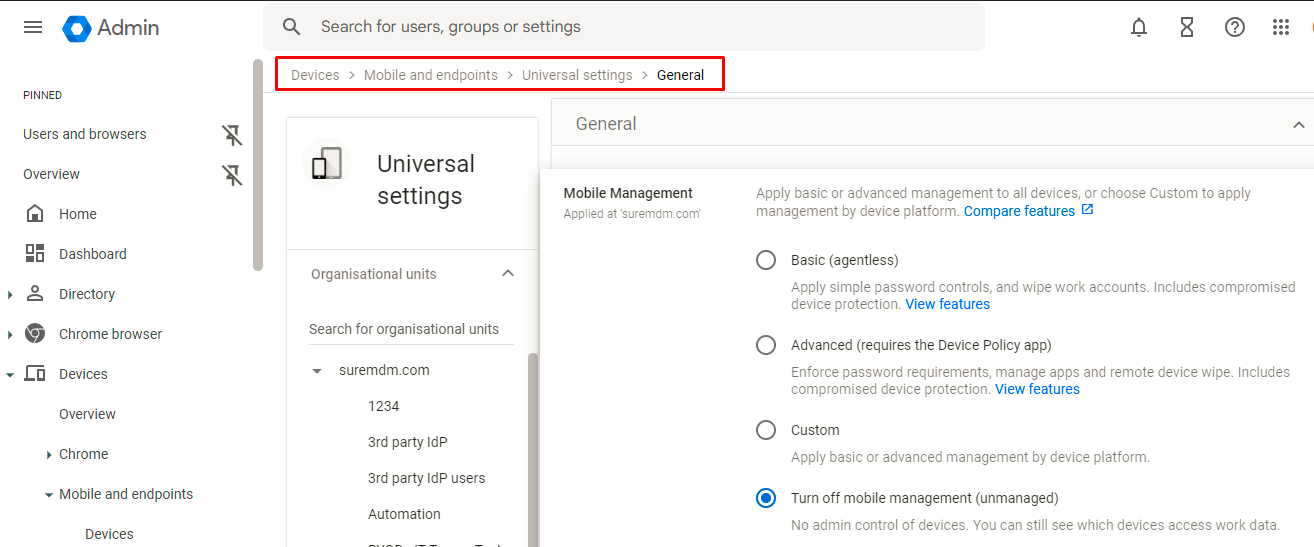Collapse the suremdm.com org unit tree
Viewport: 1314px width, 547px height.
coord(317,371)
